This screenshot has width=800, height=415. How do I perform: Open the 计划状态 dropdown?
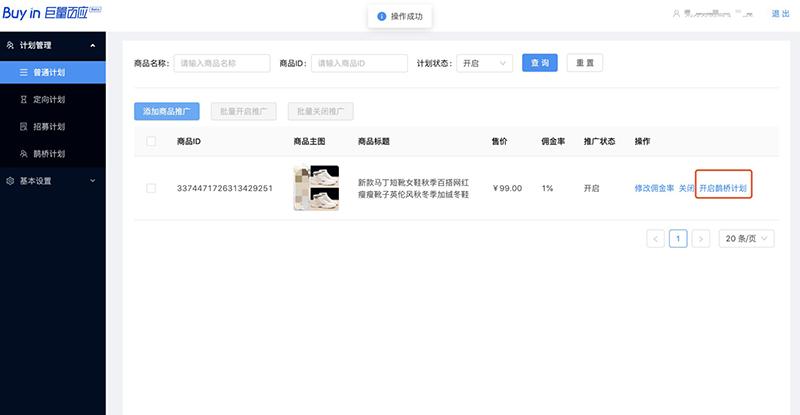[484, 63]
